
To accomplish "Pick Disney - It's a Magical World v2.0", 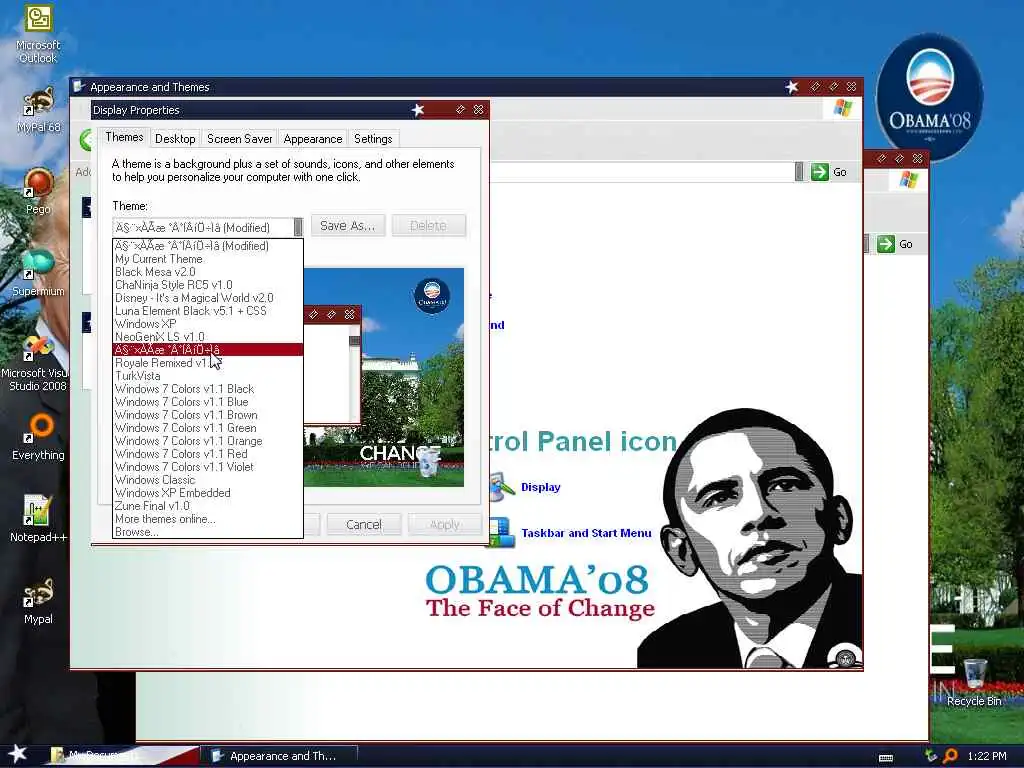I will point(208,298).
